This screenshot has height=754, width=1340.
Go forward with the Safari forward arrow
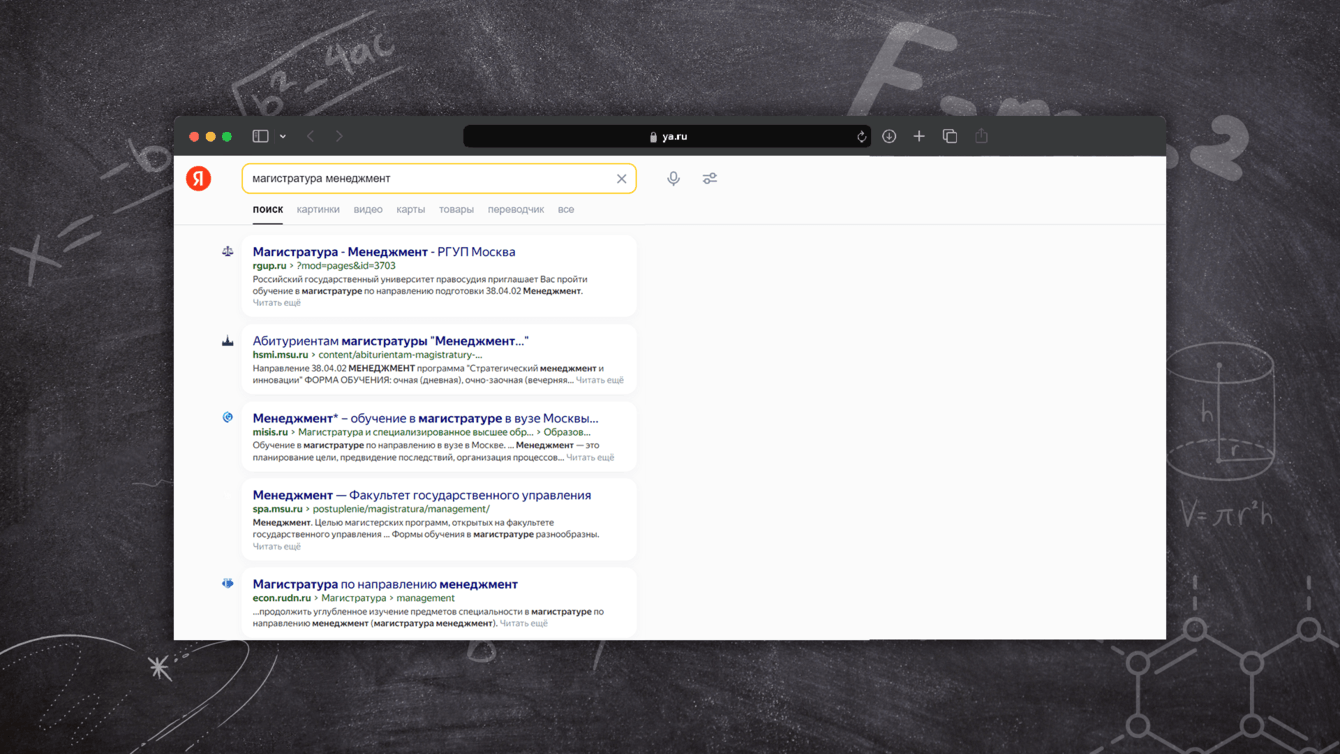point(340,136)
